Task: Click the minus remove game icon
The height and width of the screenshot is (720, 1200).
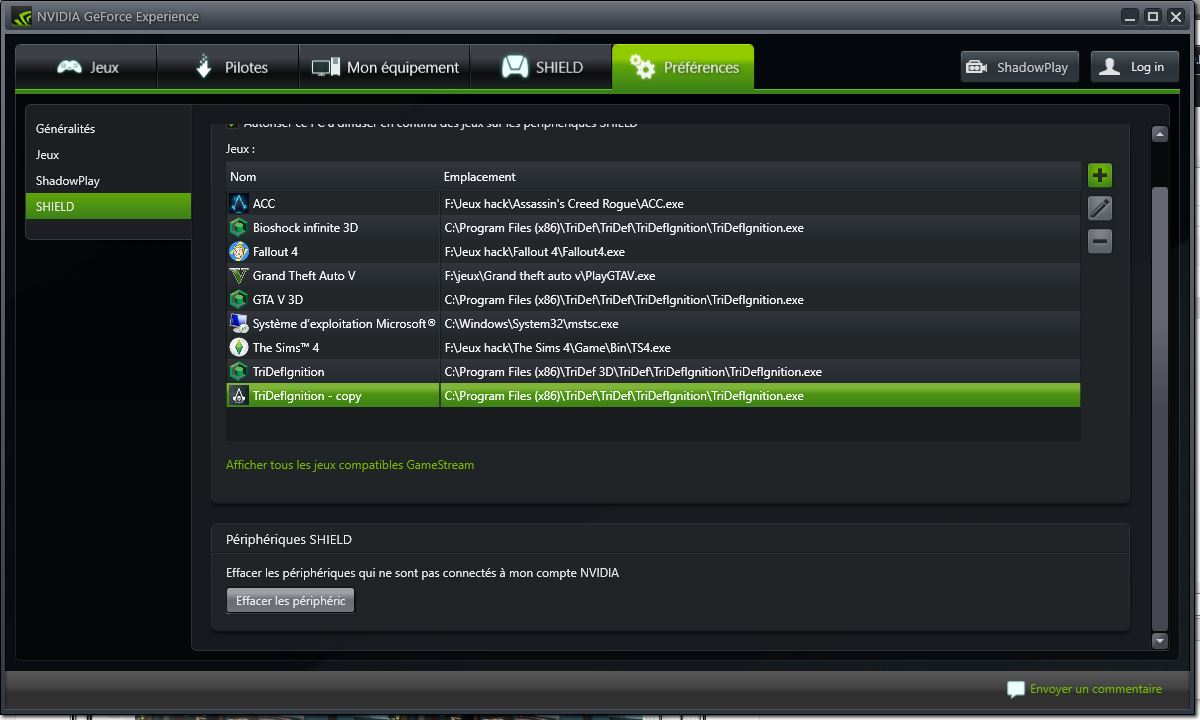Action: [x=1099, y=241]
